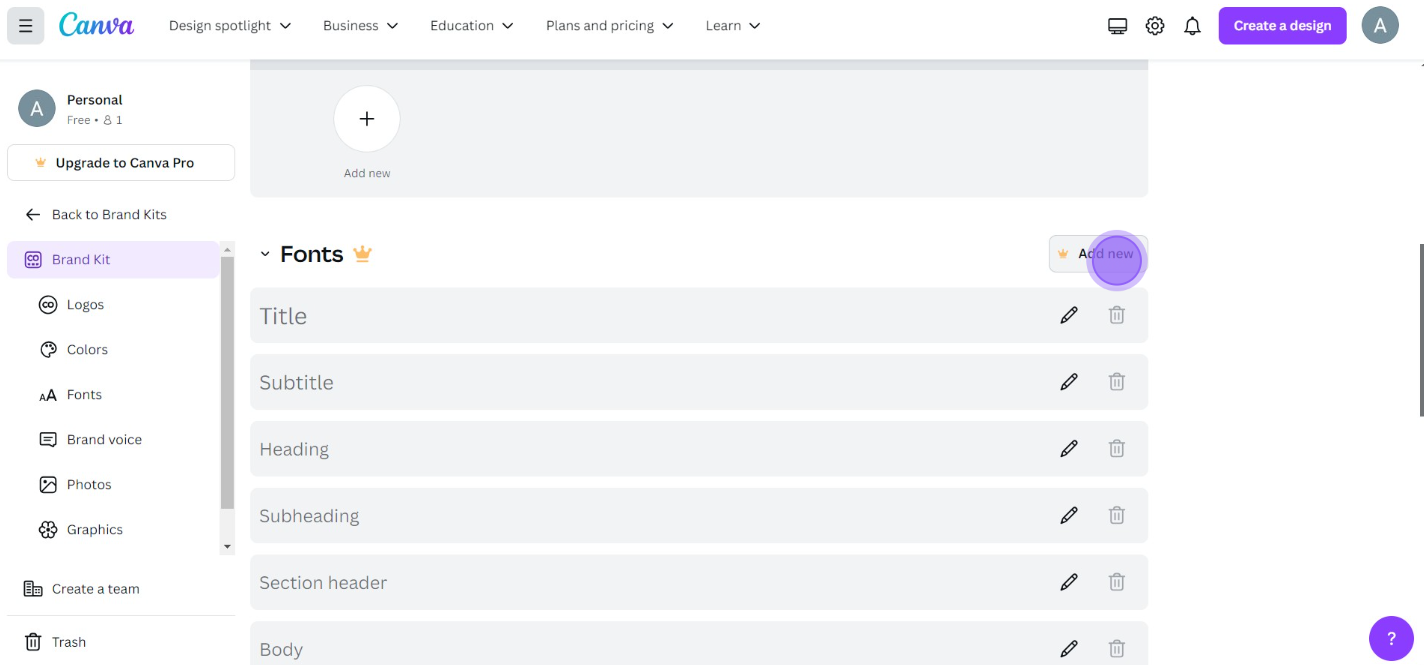Open the Plans and pricing dropdown
This screenshot has height=665, width=1424.
610,26
